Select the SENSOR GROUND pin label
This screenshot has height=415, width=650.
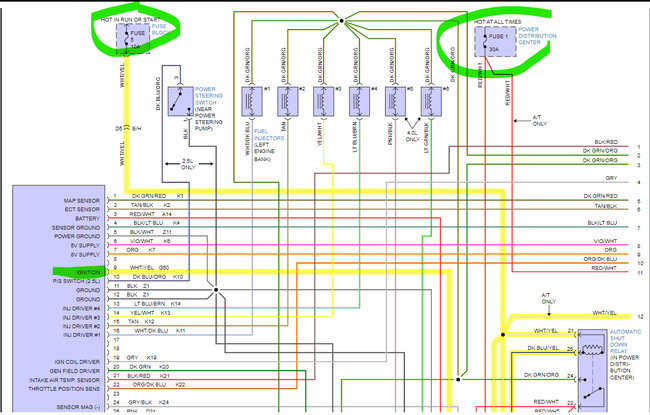[x=76, y=228]
